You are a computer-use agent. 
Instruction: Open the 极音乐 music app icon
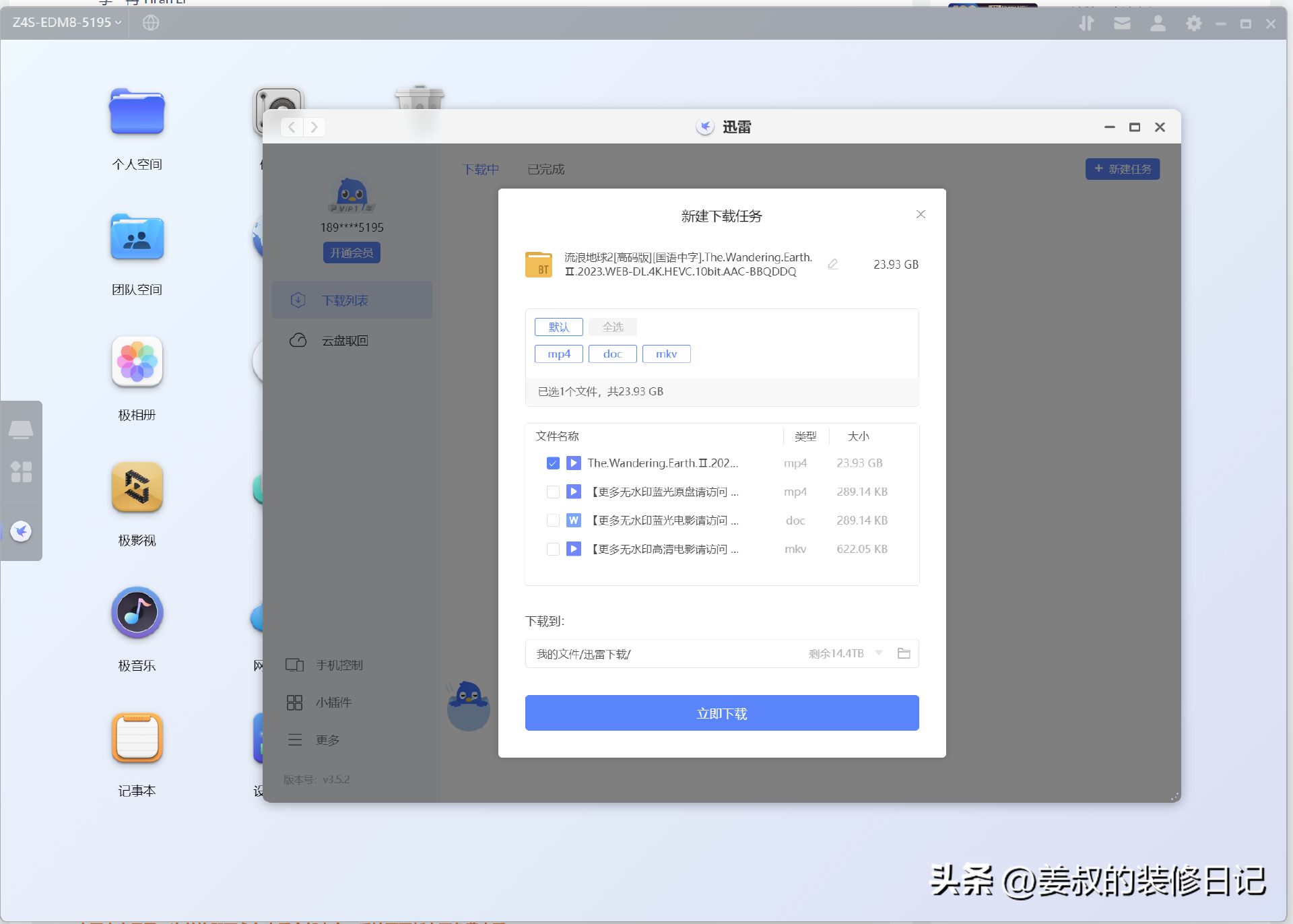137,613
